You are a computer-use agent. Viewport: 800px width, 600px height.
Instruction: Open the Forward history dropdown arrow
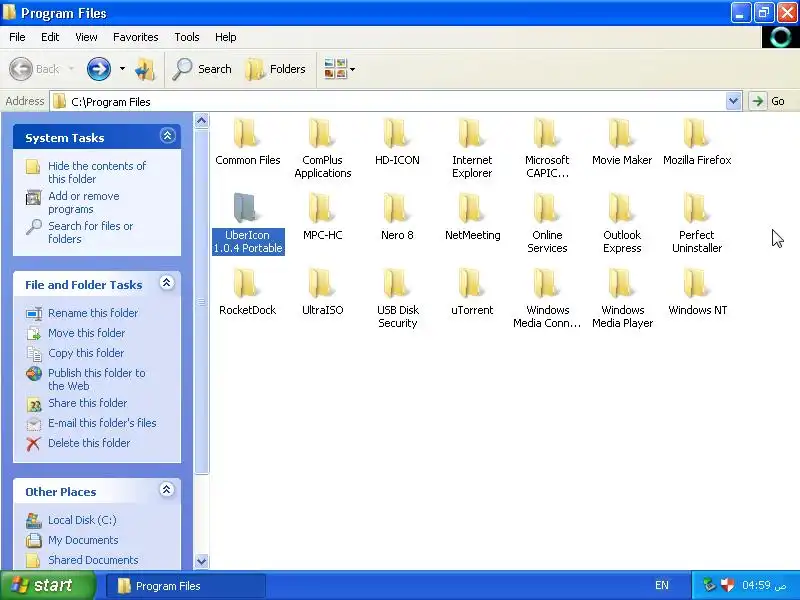click(x=122, y=69)
